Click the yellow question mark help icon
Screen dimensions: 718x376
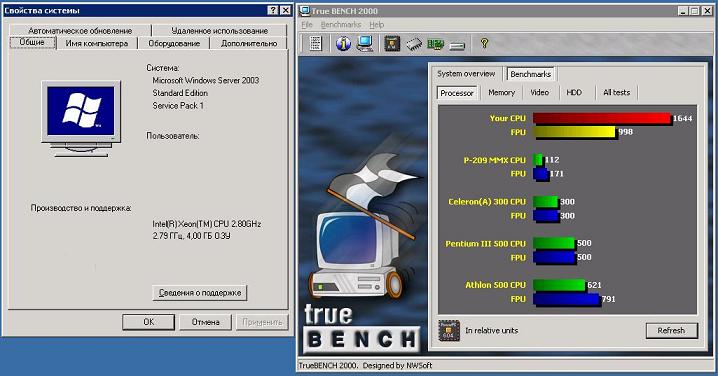484,43
